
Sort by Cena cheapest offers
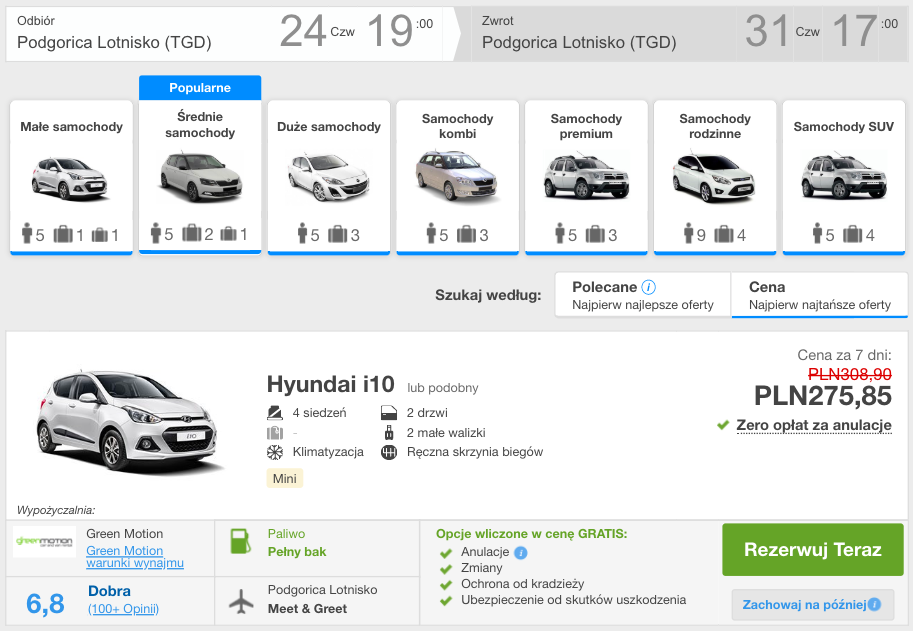point(819,295)
